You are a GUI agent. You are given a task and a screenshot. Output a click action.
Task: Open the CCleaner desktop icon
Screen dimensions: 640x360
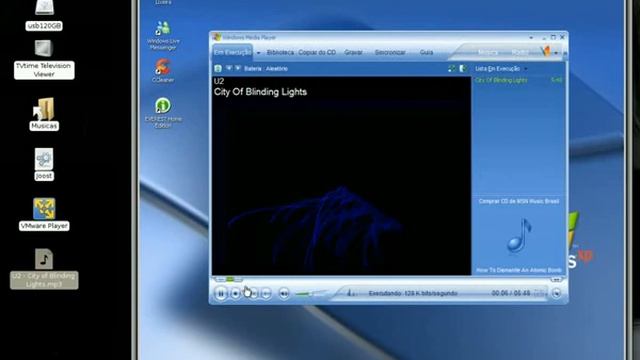click(163, 71)
